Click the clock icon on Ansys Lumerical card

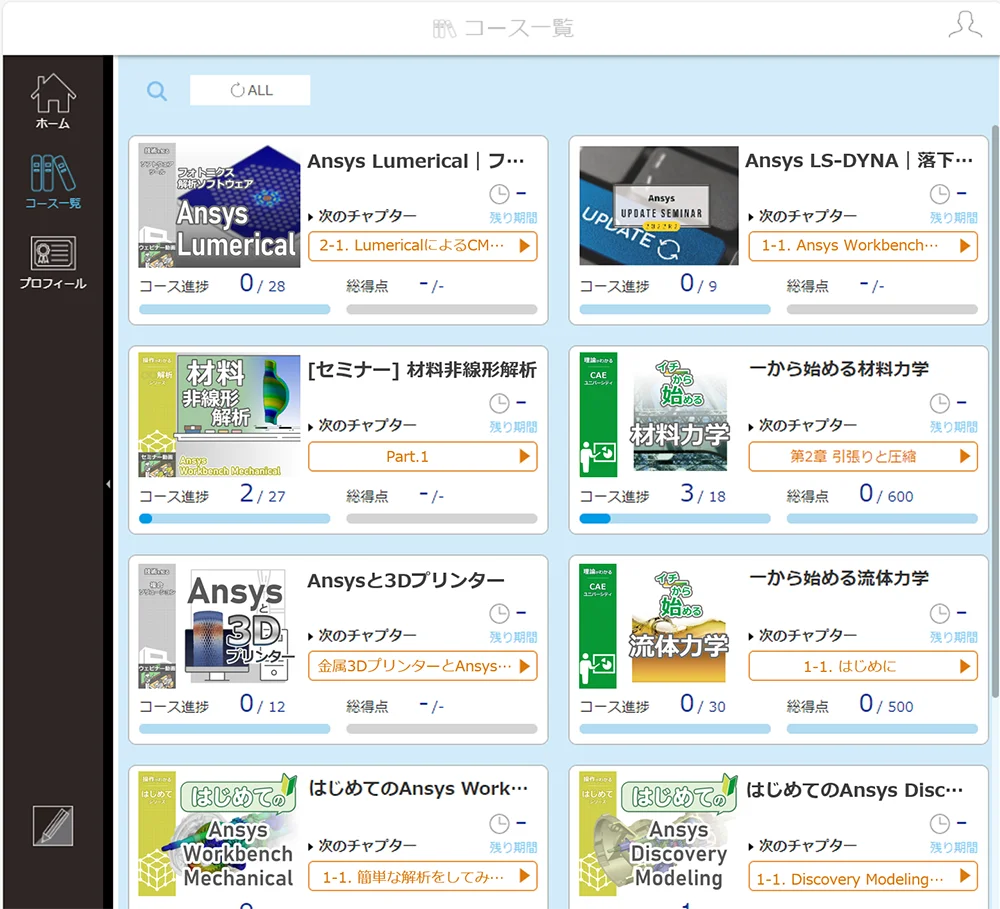pyautogui.click(x=499, y=193)
